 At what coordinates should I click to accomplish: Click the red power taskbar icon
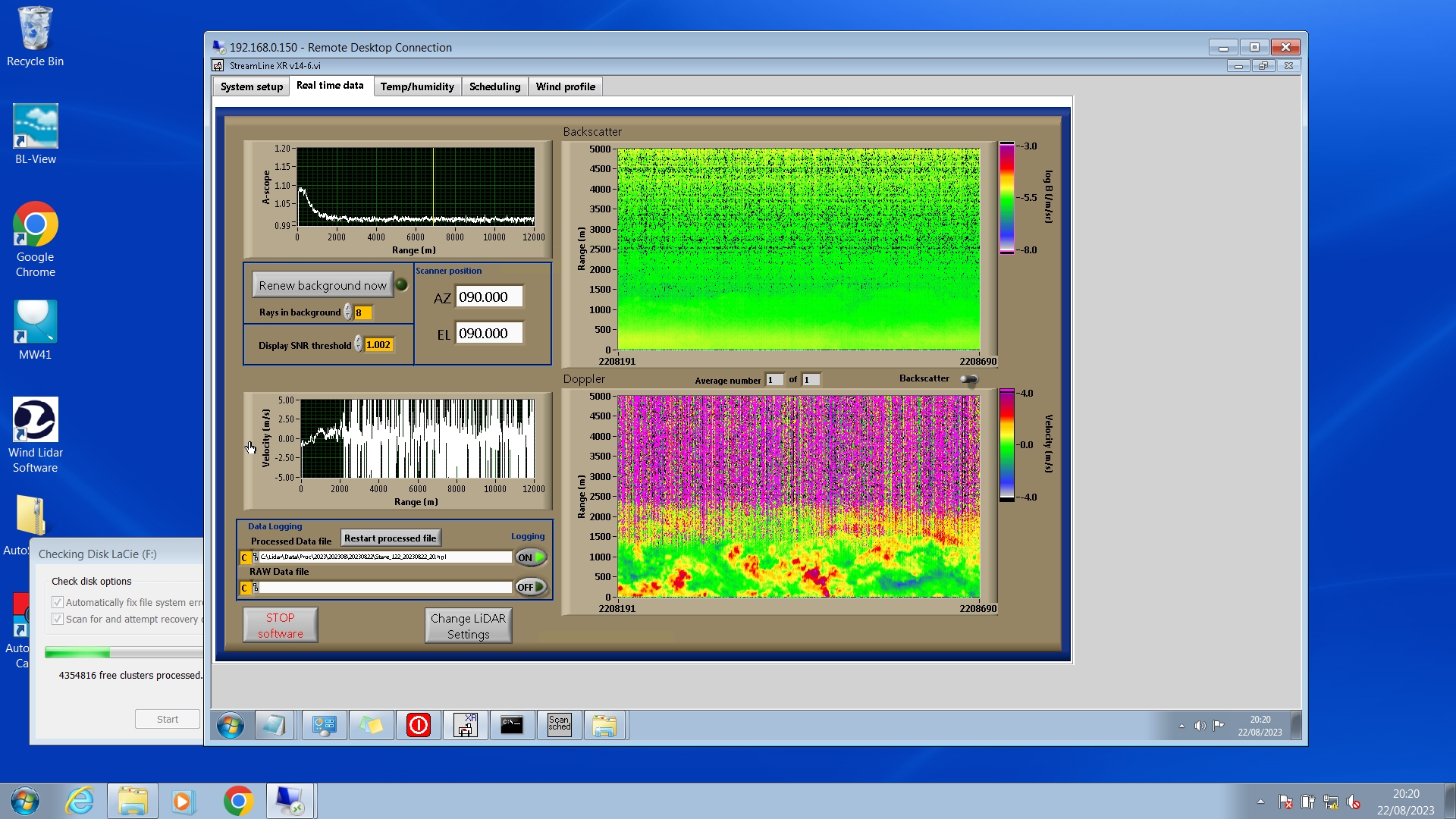coord(418,726)
